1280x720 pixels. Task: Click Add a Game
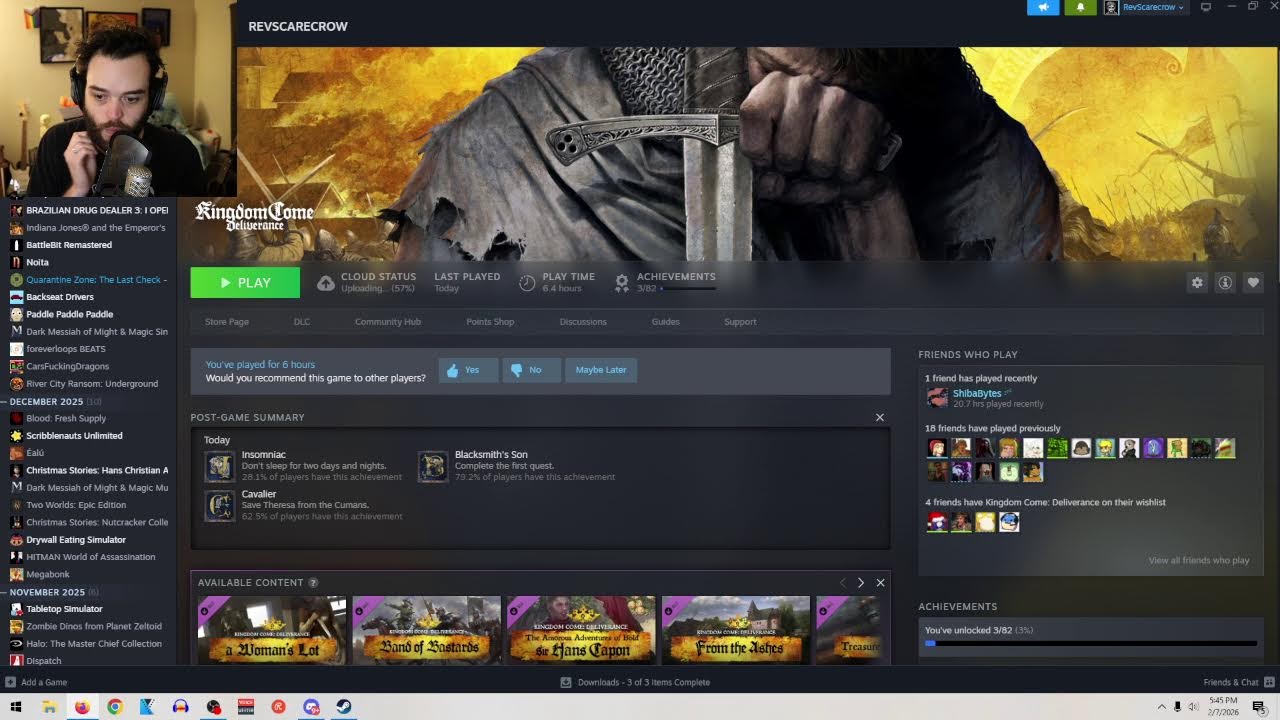(37, 683)
